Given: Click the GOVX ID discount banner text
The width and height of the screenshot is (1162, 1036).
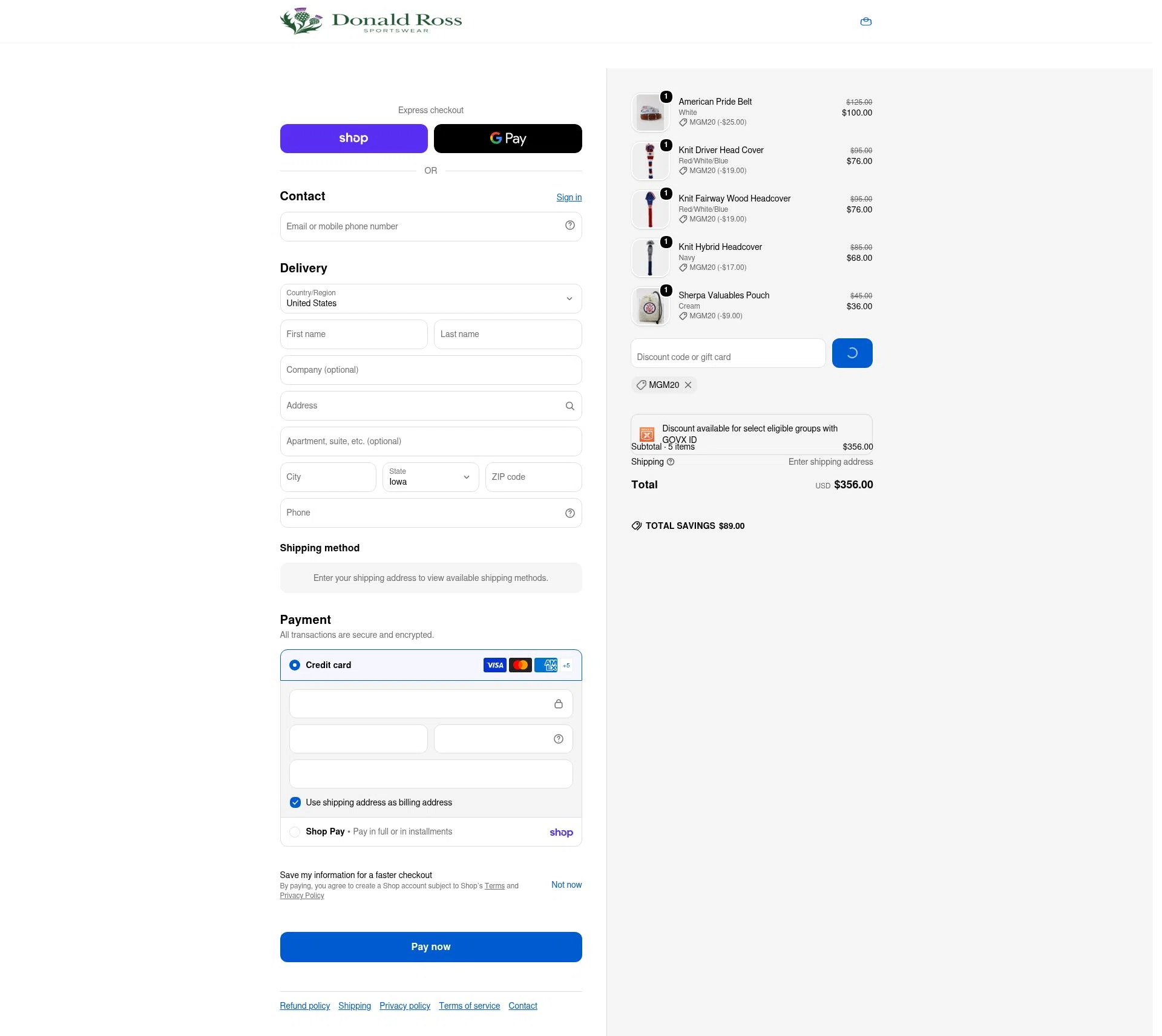Looking at the screenshot, I should (750, 434).
